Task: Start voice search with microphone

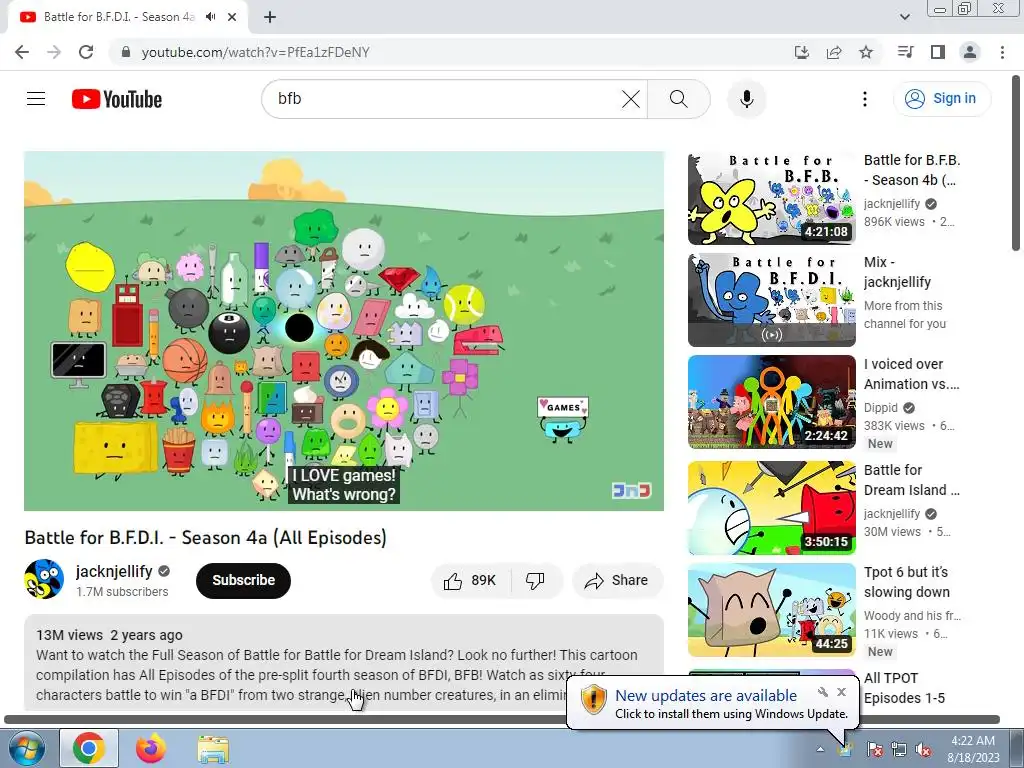Action: click(x=746, y=99)
